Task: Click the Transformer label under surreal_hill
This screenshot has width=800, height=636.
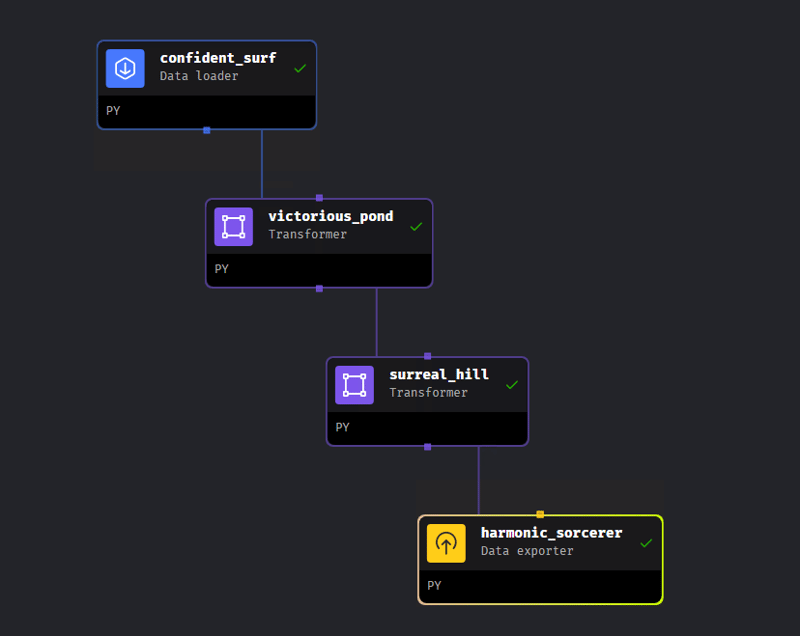Action: coord(429,393)
